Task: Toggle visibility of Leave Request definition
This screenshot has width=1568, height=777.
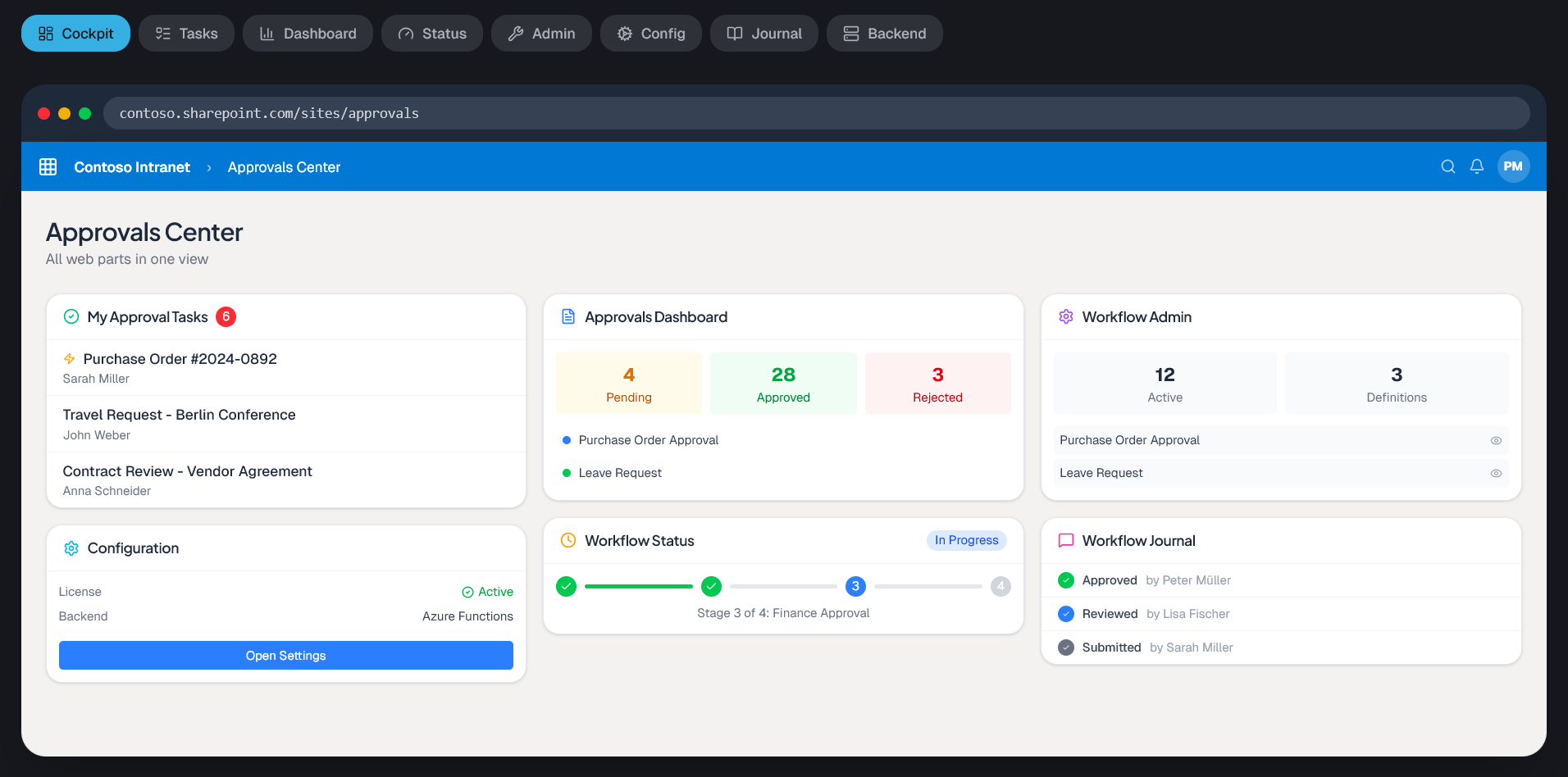Action: point(1496,473)
